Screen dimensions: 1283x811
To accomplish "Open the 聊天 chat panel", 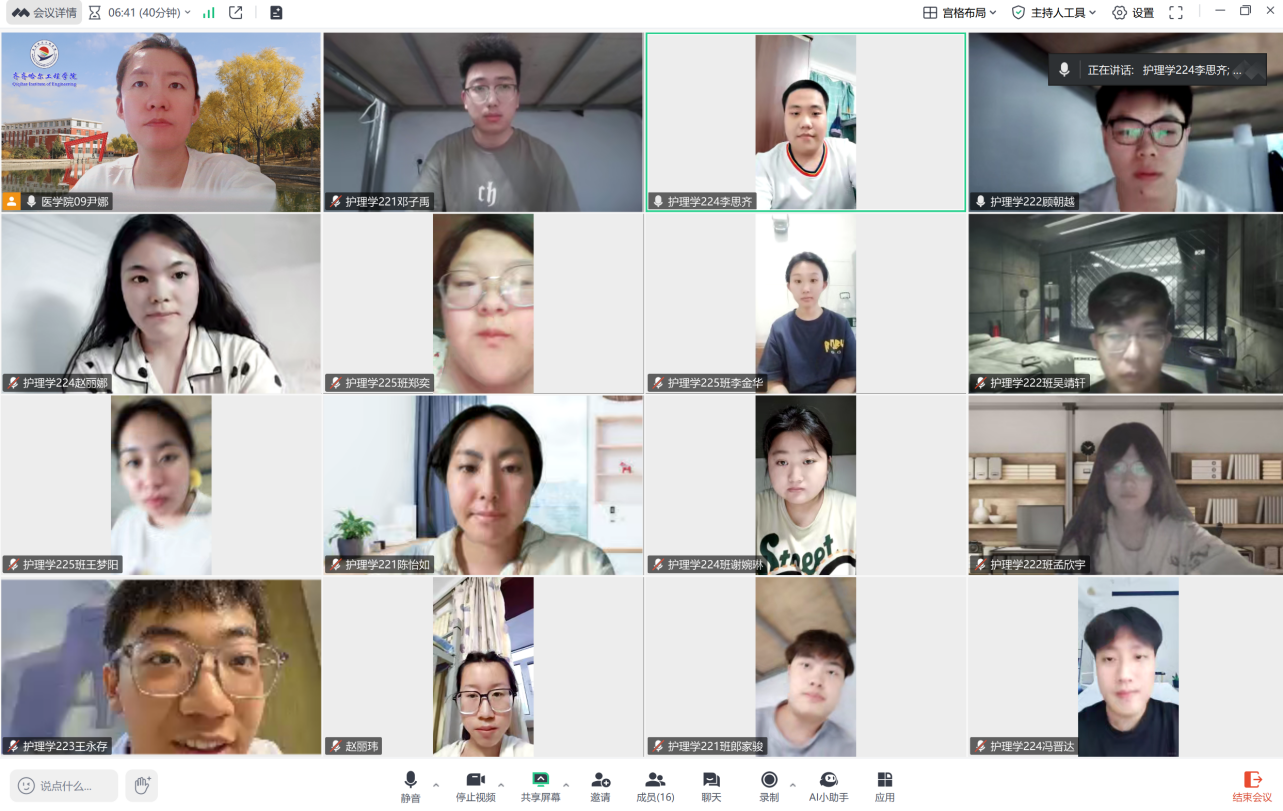I will pos(711,785).
